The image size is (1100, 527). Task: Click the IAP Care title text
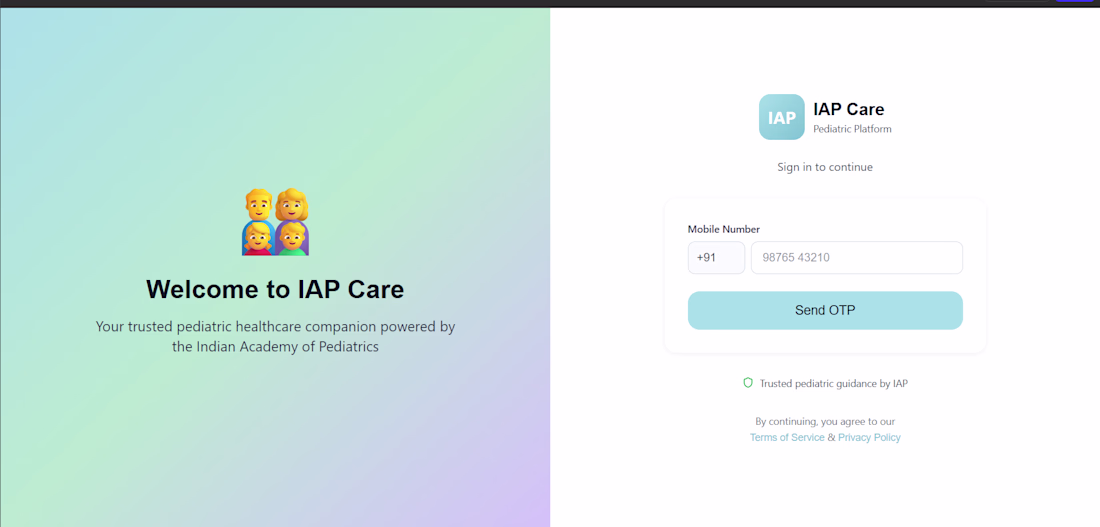(x=848, y=109)
